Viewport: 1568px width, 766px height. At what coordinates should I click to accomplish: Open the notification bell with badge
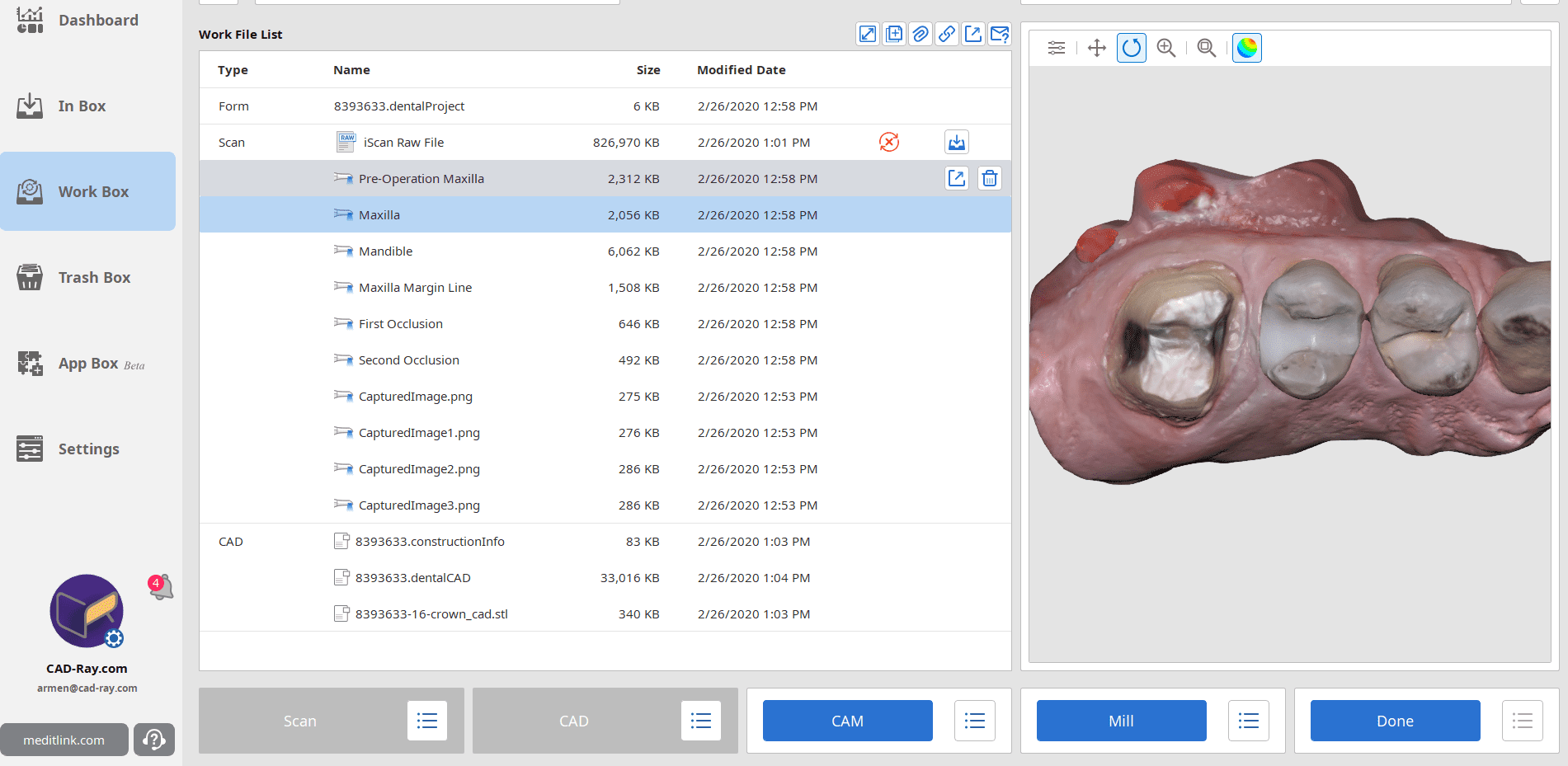[x=161, y=587]
